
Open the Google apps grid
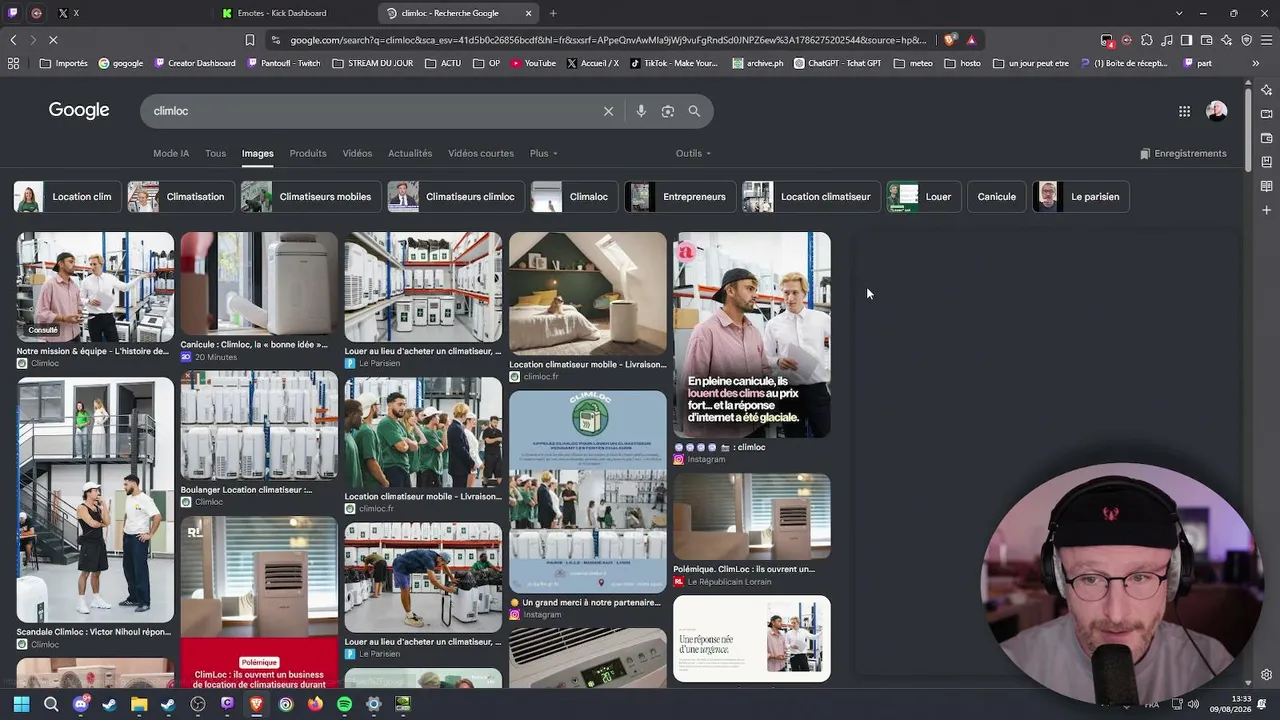(x=1184, y=111)
